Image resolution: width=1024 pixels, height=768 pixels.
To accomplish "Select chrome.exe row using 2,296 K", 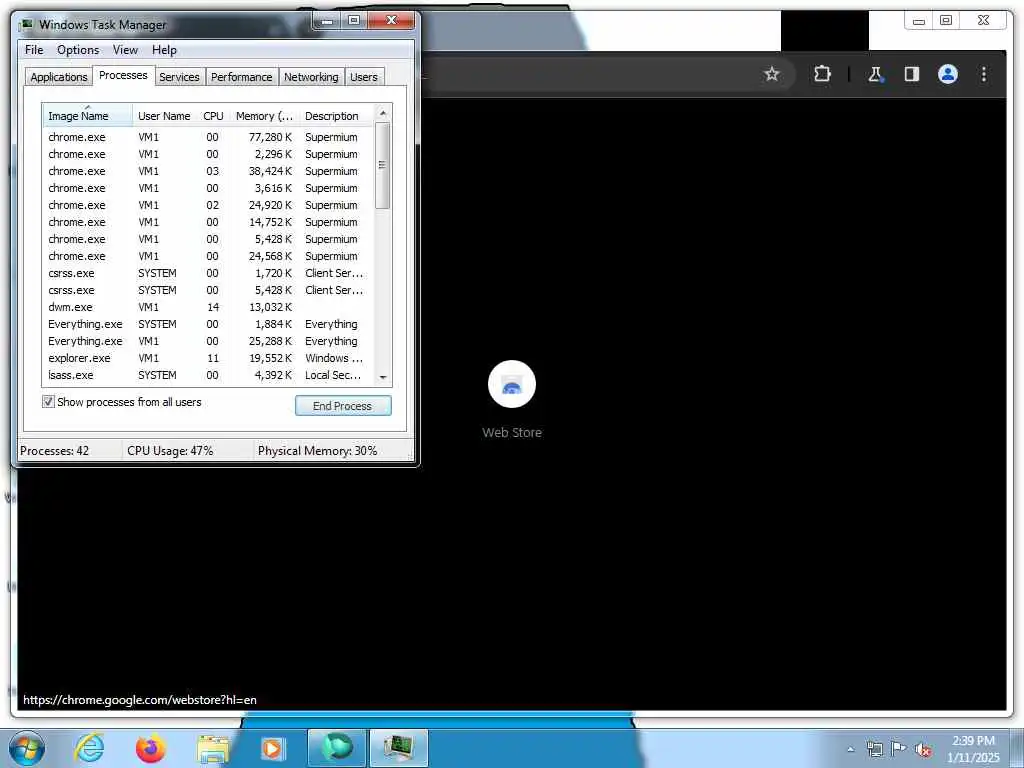I will 209,154.
